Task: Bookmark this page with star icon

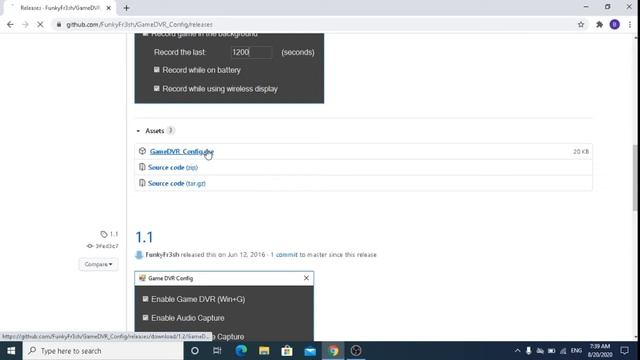Action: (x=581, y=24)
